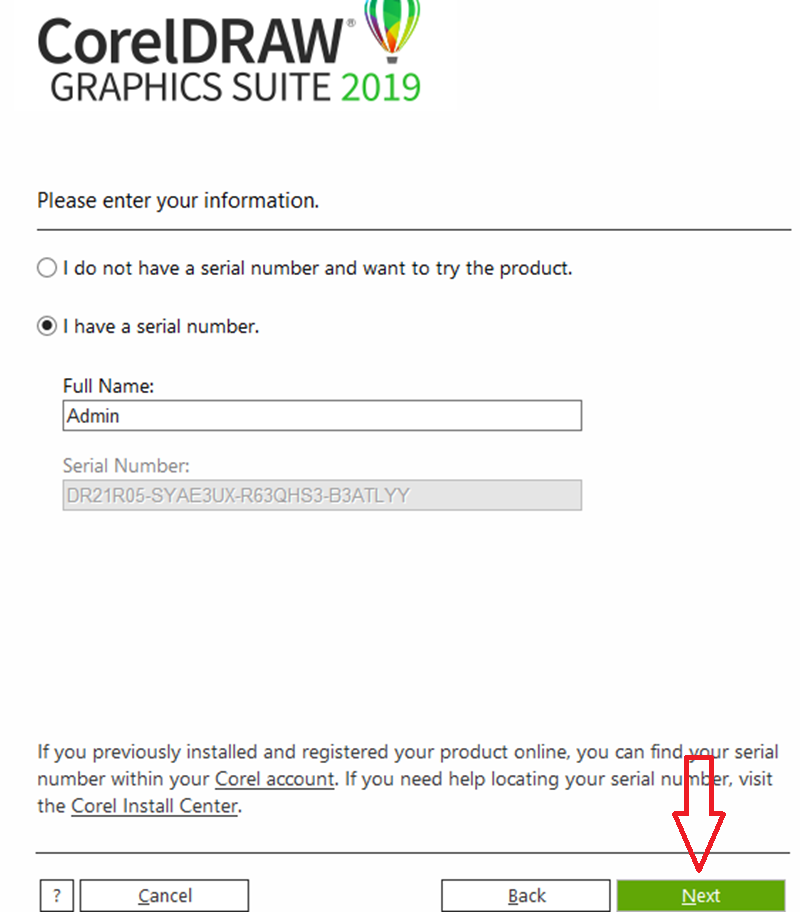Focus the Full Name text box
The width and height of the screenshot is (800, 912).
(x=321, y=416)
